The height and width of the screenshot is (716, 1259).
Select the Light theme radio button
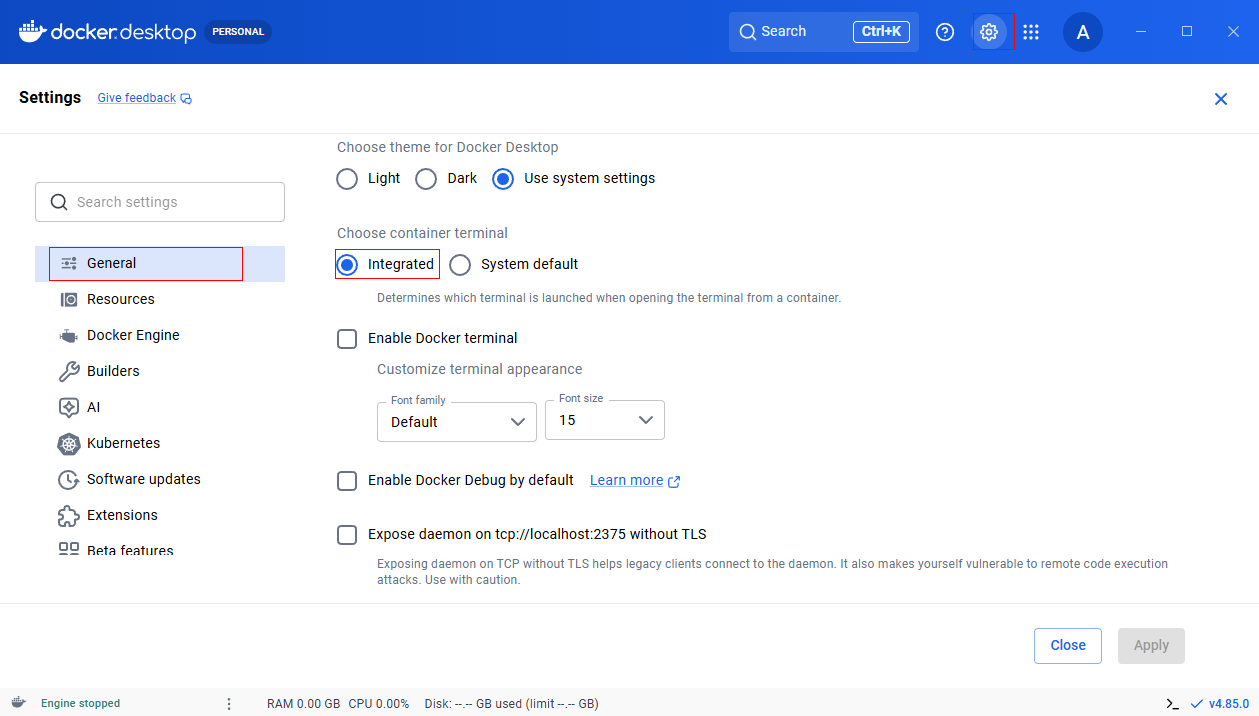click(347, 179)
